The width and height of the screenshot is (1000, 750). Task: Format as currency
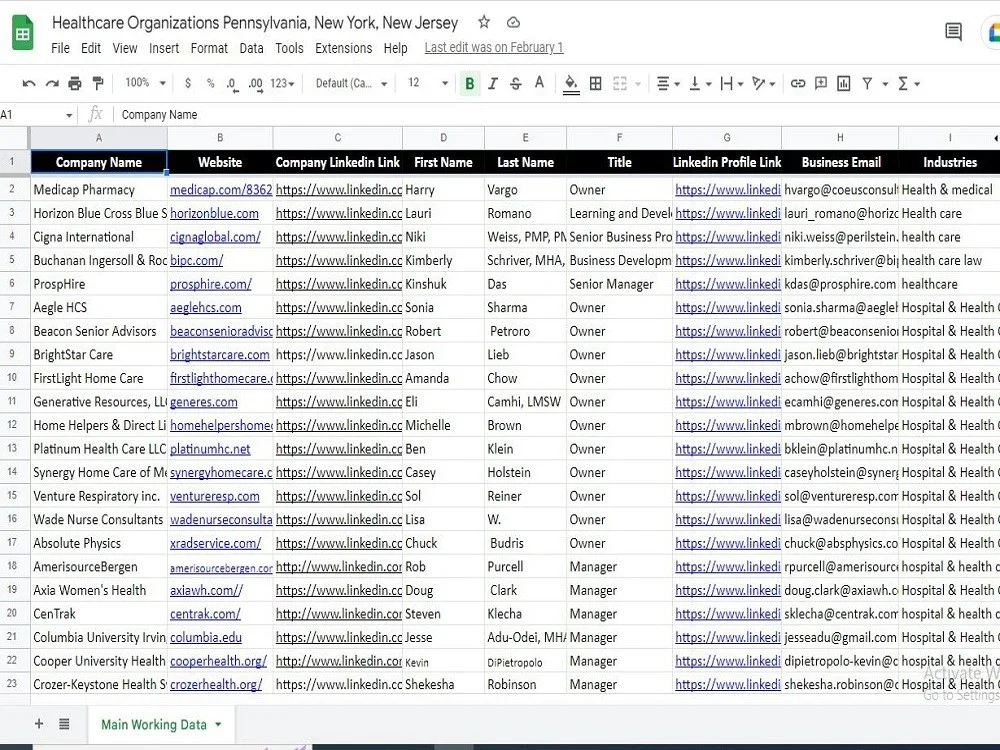188,84
